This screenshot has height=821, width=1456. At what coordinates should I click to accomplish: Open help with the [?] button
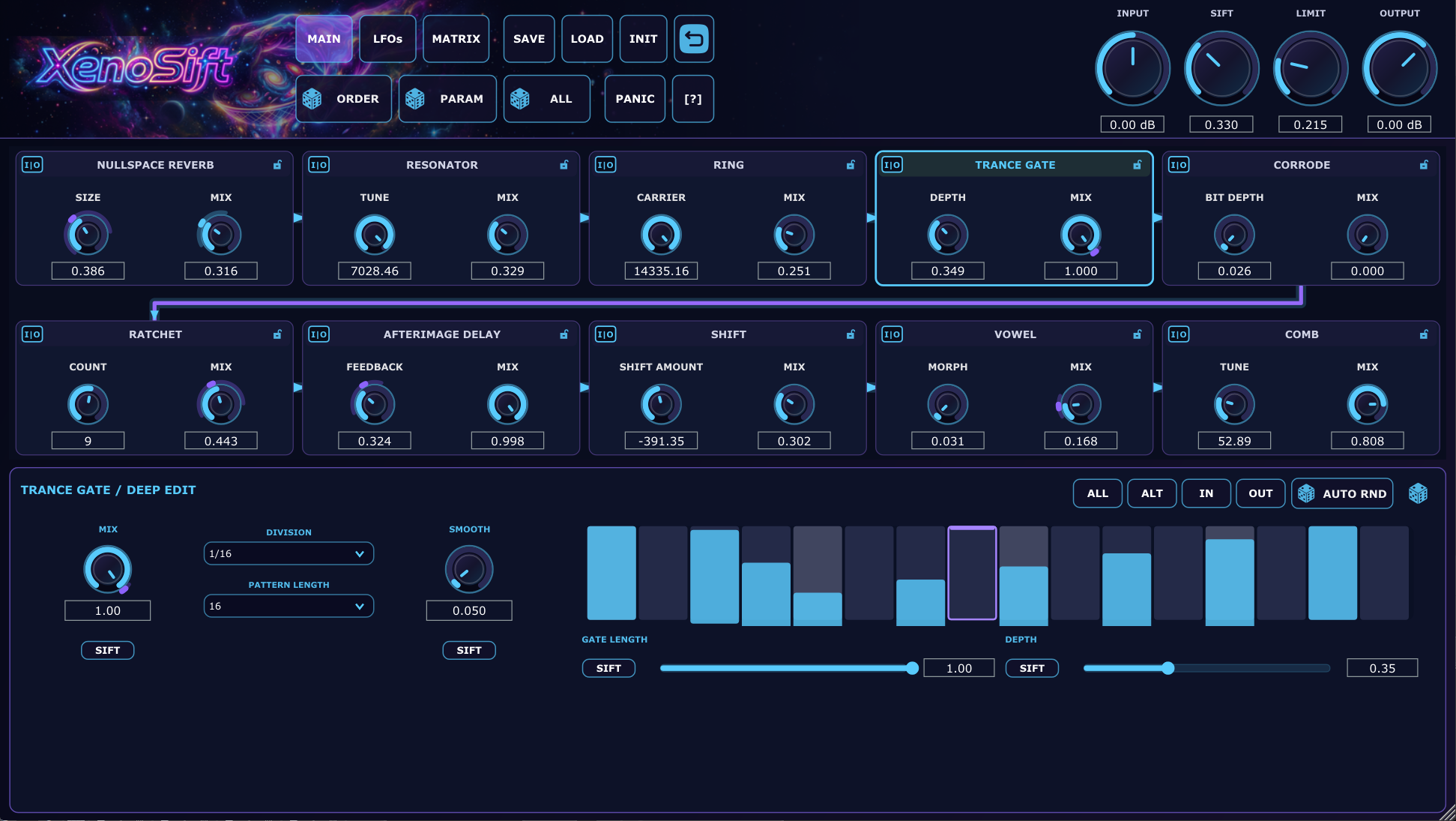693,99
